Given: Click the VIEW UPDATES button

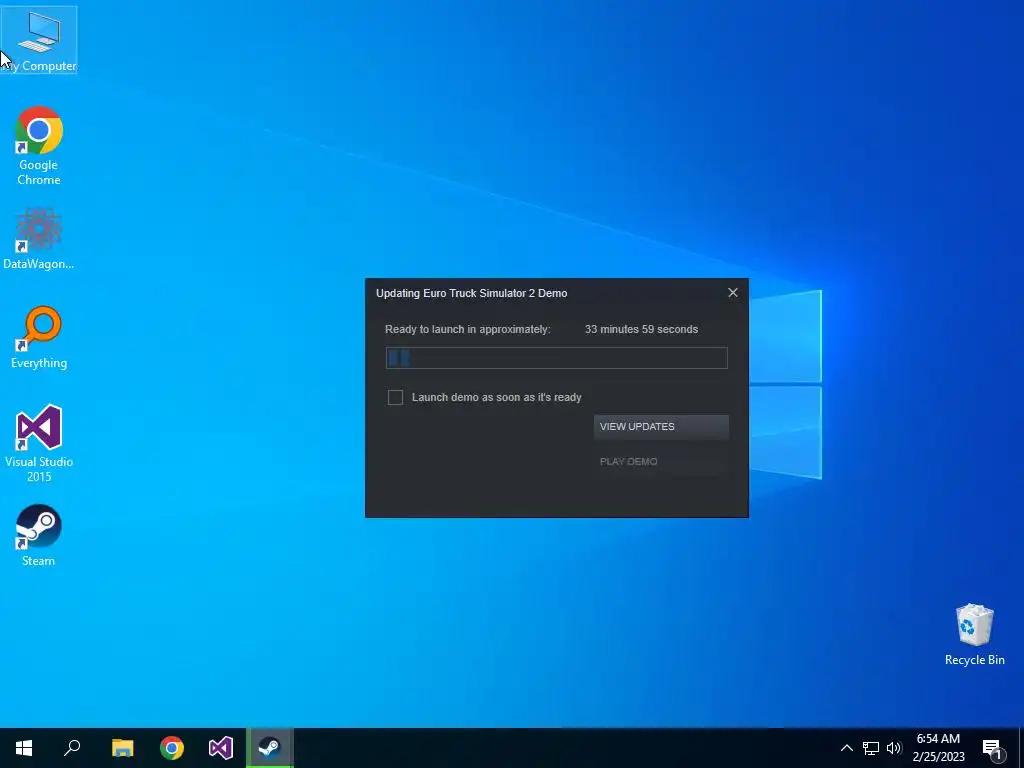Looking at the screenshot, I should pyautogui.click(x=661, y=426).
